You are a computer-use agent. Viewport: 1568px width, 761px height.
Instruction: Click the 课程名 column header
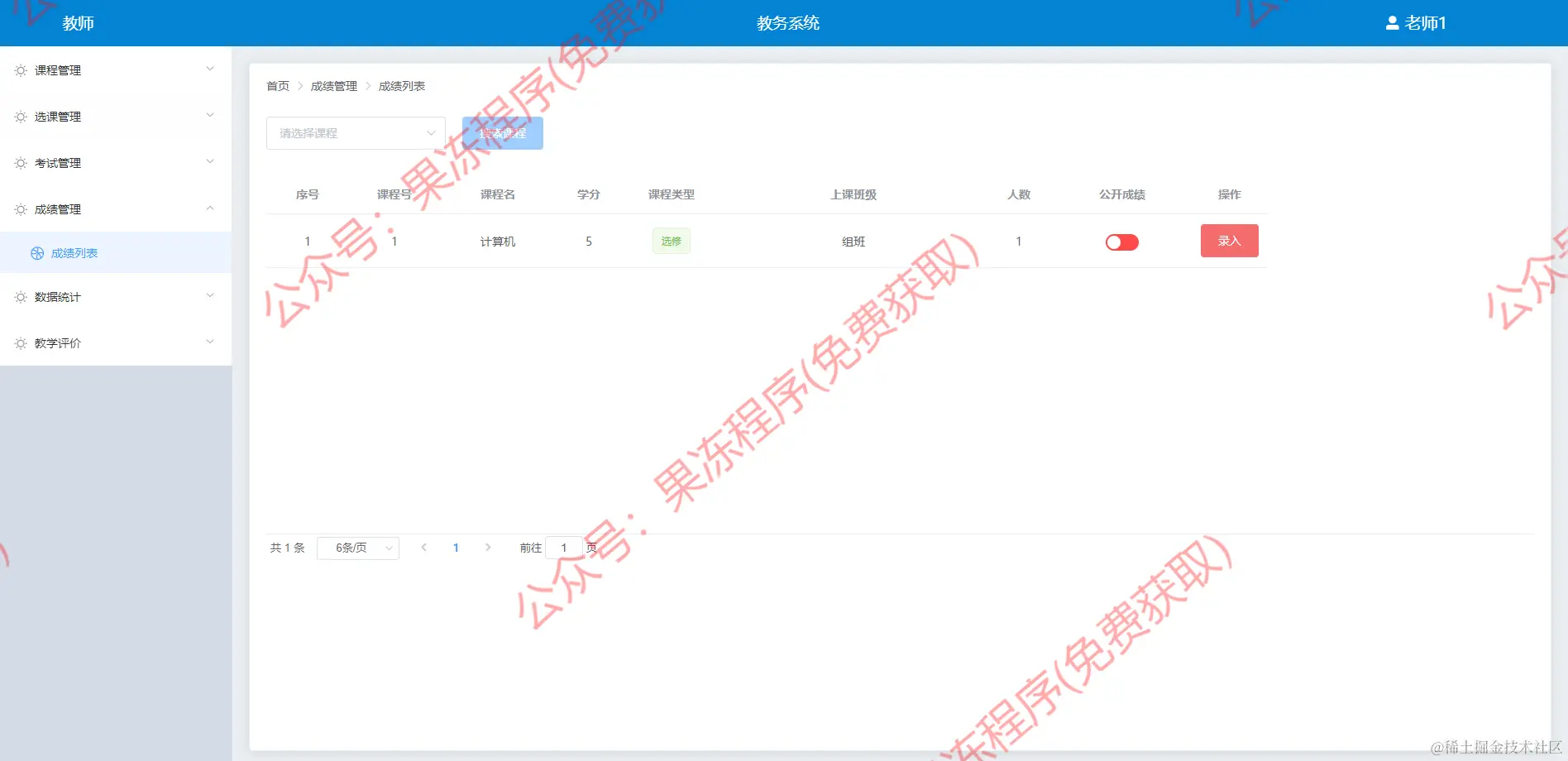pos(498,194)
